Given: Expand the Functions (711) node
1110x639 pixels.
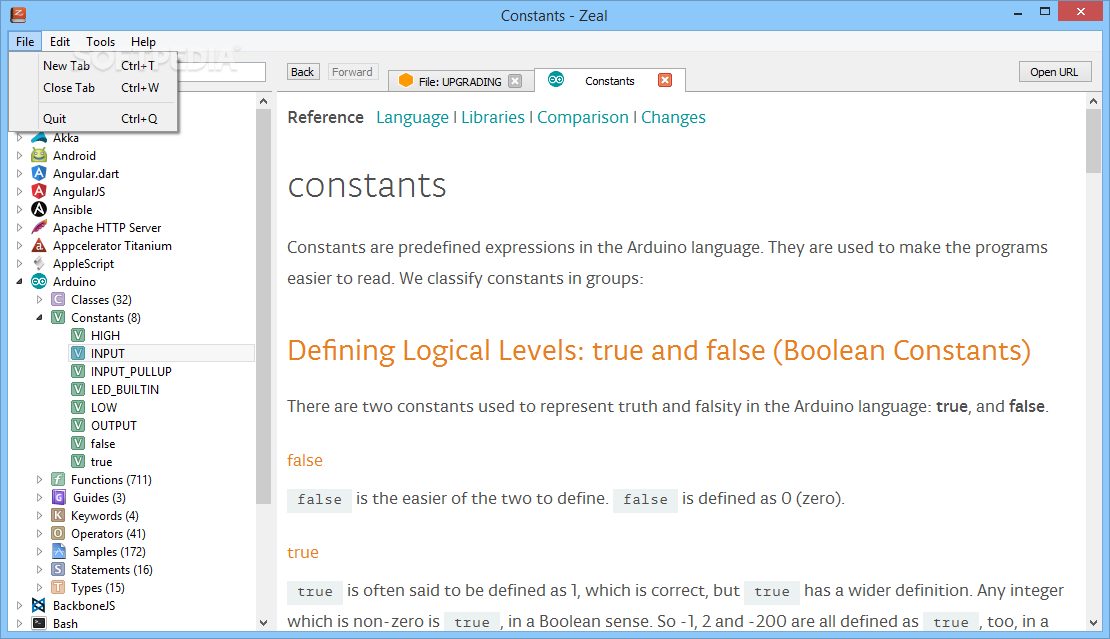Looking at the screenshot, I should click(40, 480).
